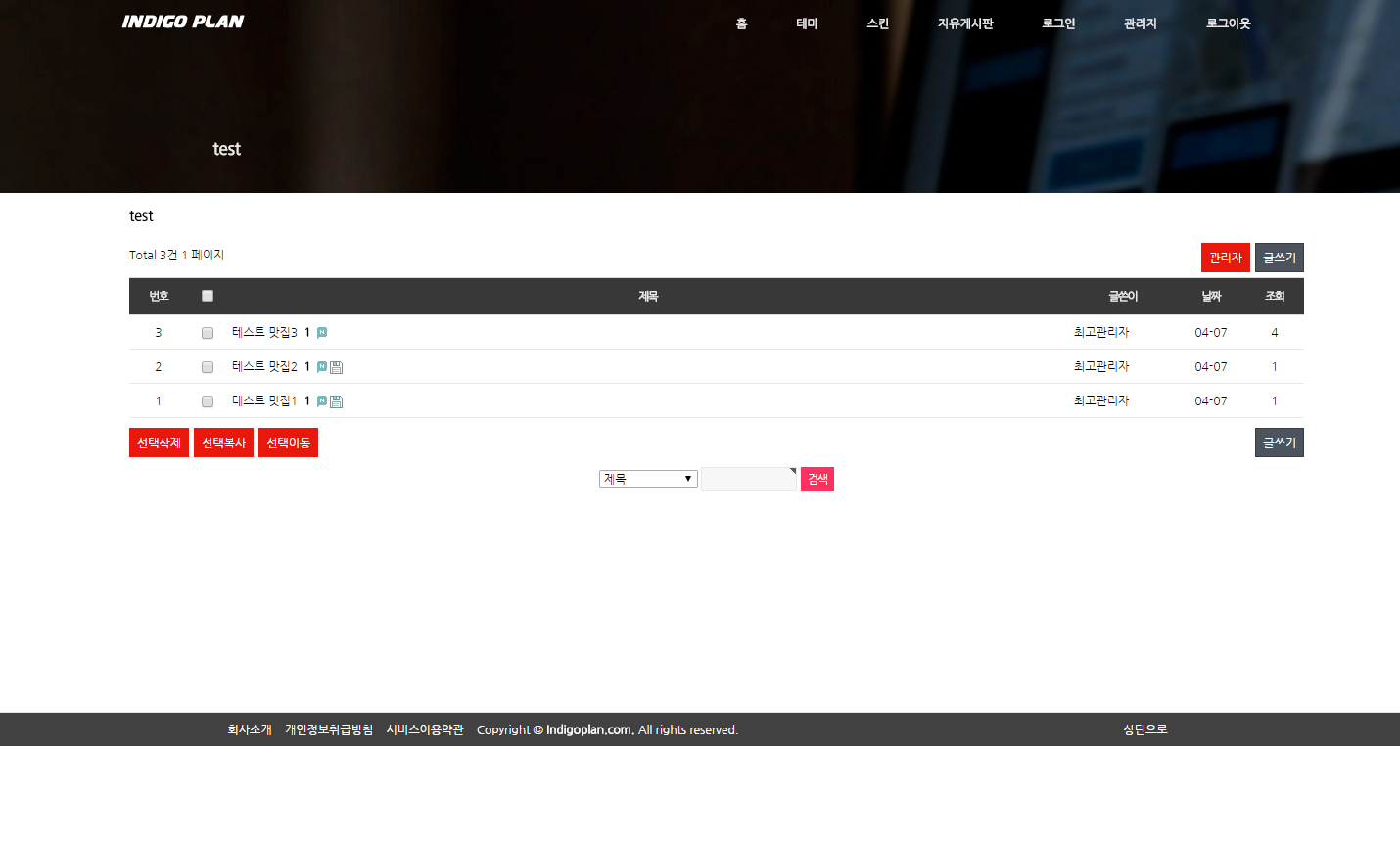Sort by the 날짜 column header
Screen dimensions: 1400x845
1211,296
